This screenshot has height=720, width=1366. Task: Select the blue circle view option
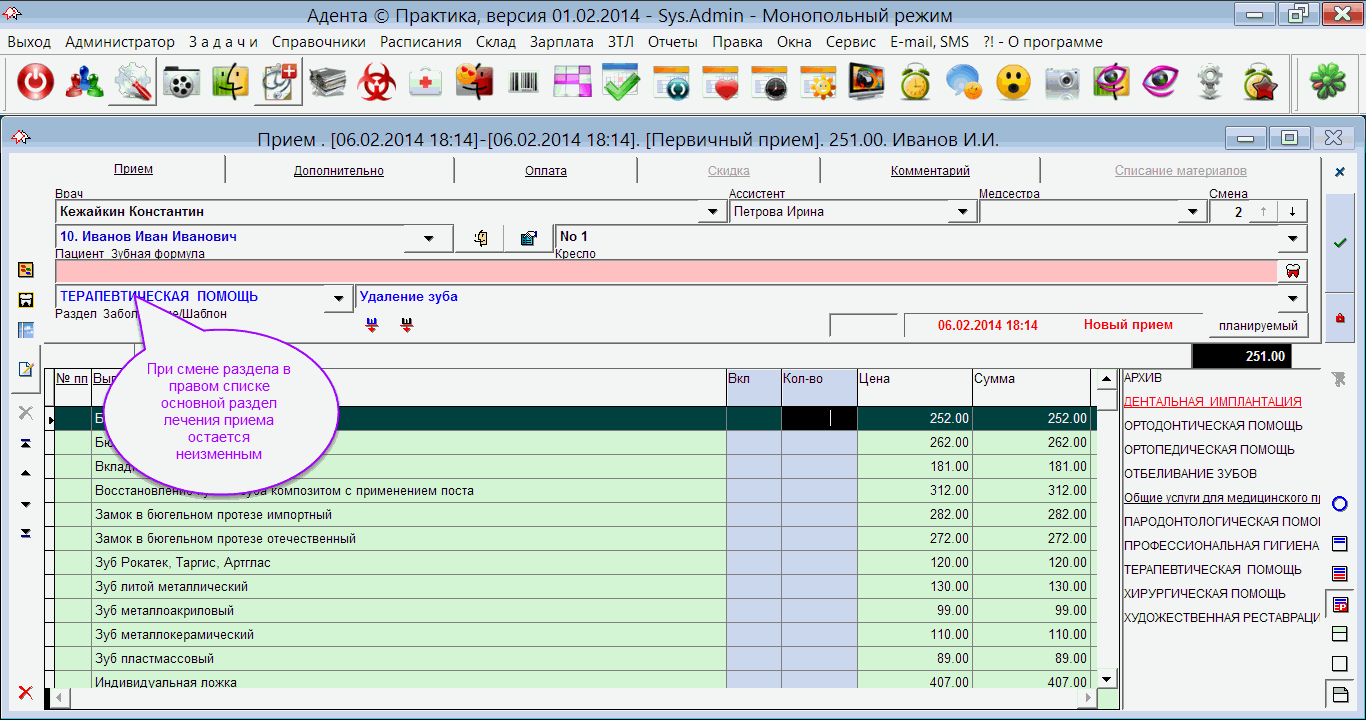coord(1340,505)
